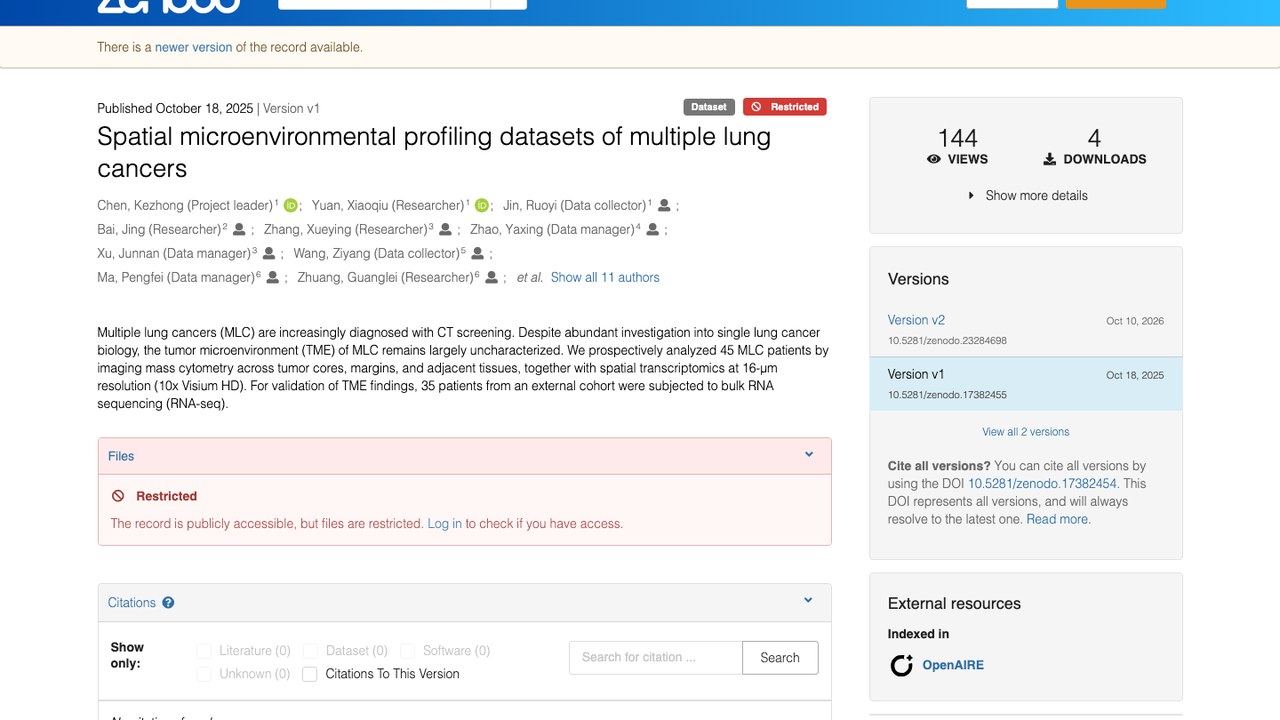
Task: Click person icon next to Bai, Jing
Action: tap(239, 229)
